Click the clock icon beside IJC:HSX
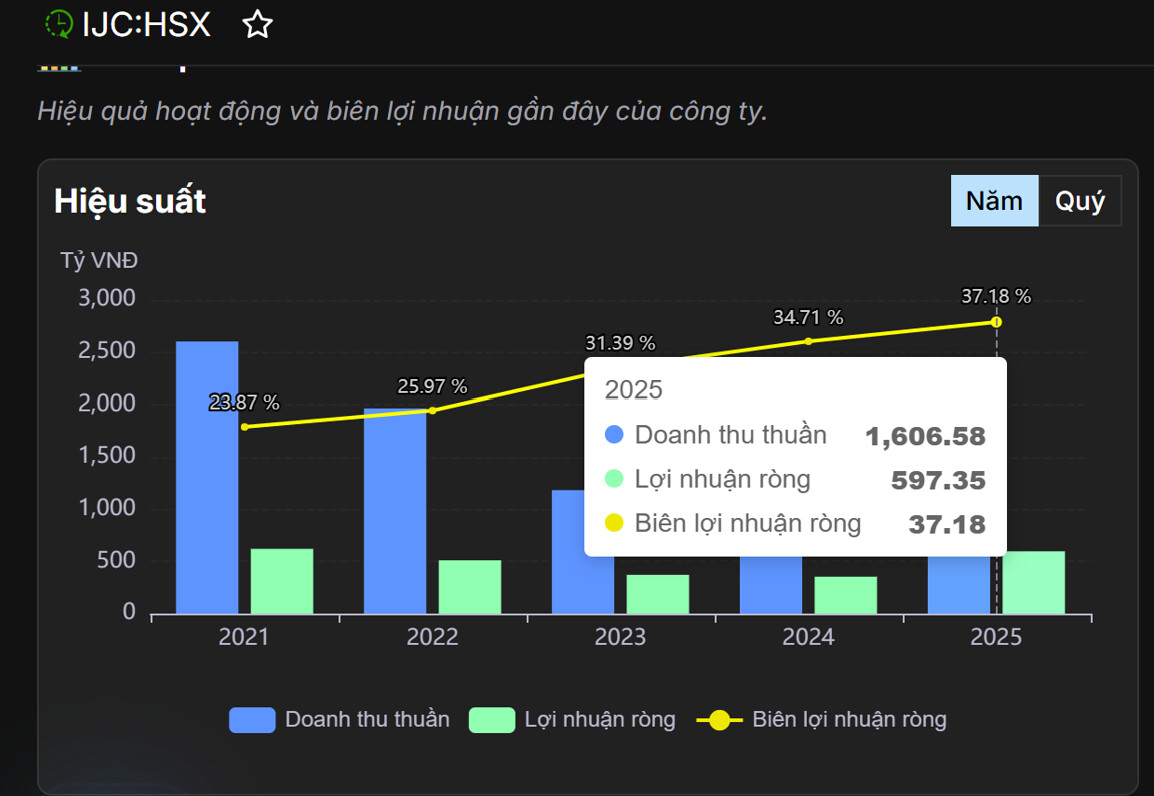The height and width of the screenshot is (796, 1154). pyautogui.click(x=59, y=24)
